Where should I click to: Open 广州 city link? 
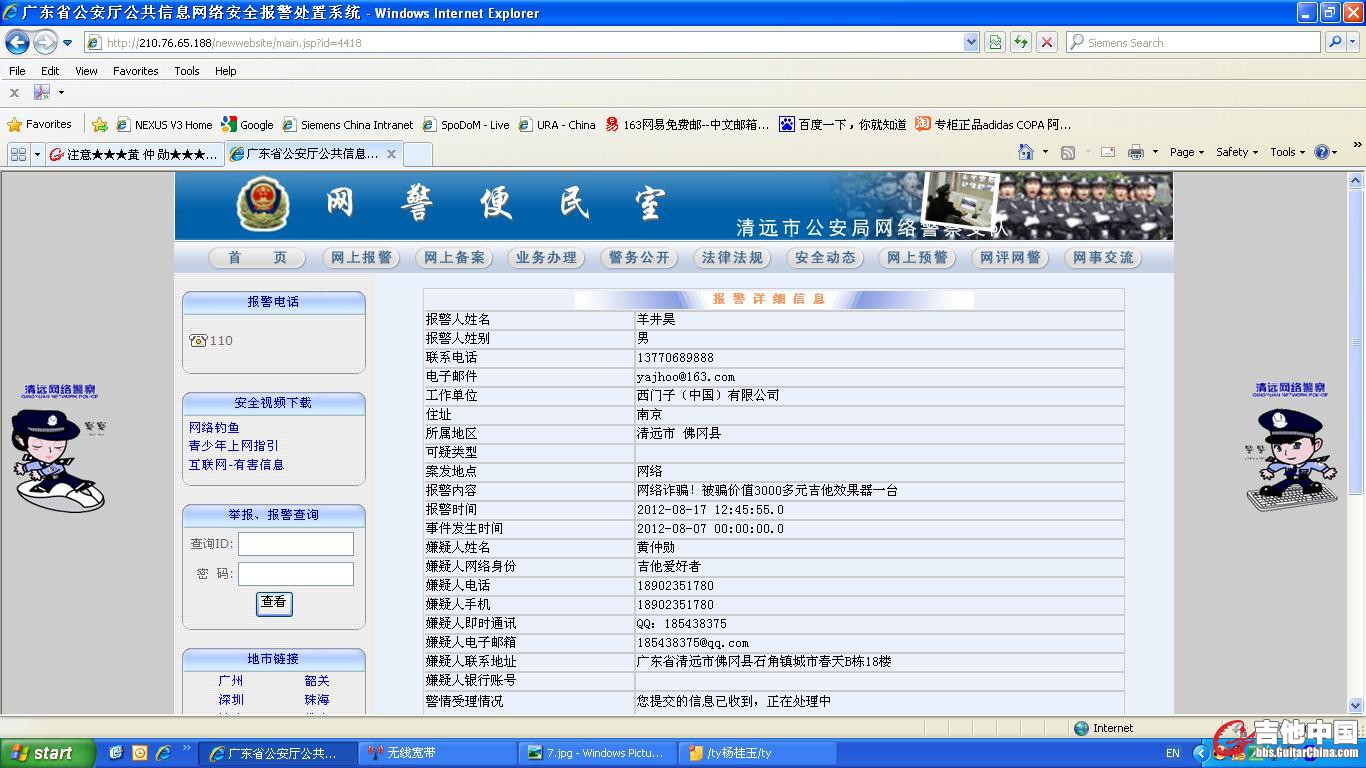coord(231,681)
